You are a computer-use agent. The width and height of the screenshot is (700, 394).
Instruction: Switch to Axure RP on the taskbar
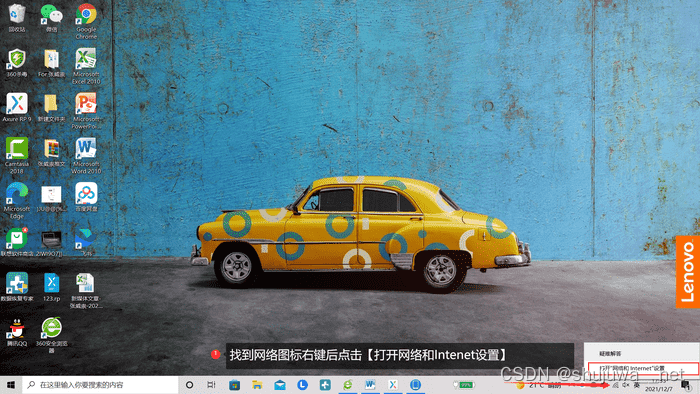[393, 385]
